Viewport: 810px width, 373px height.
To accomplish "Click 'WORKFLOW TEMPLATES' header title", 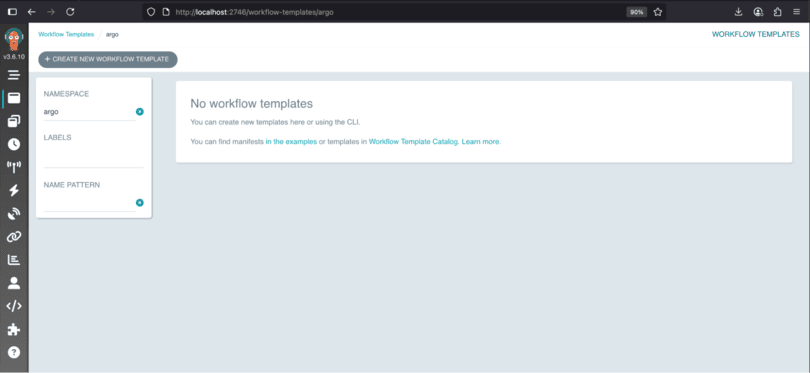I will [x=756, y=35].
